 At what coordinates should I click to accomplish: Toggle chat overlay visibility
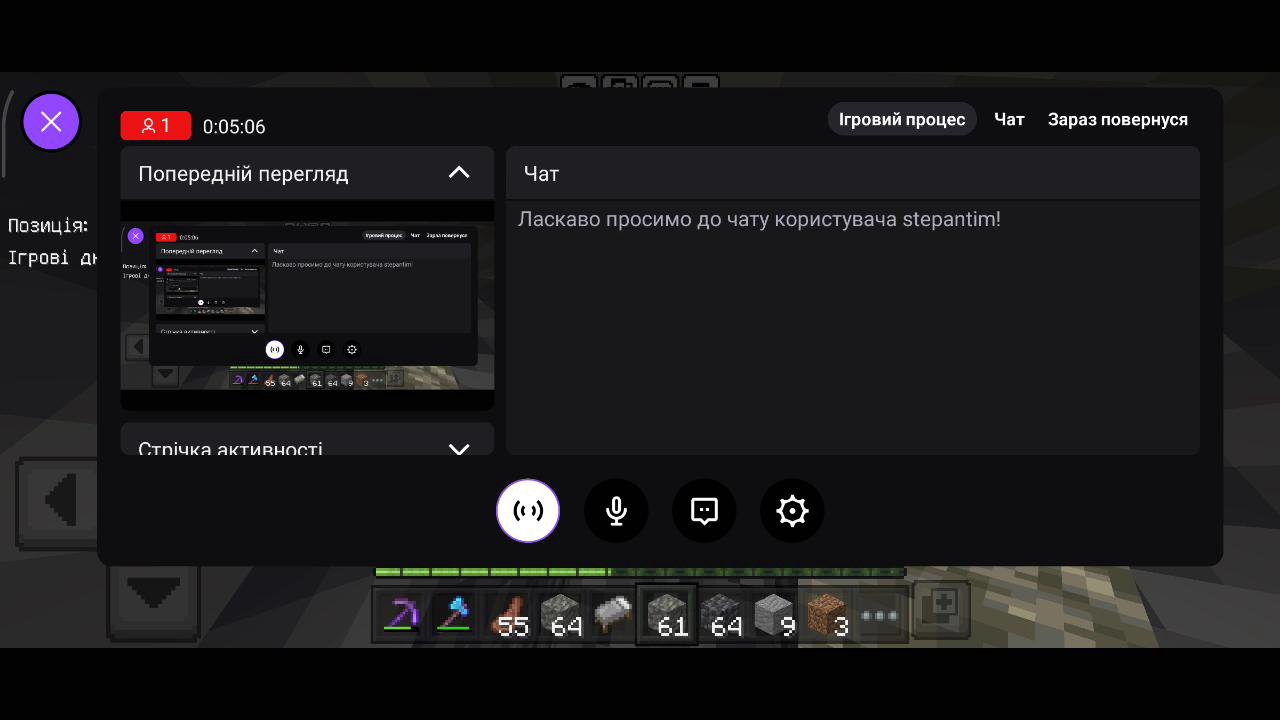coord(704,511)
